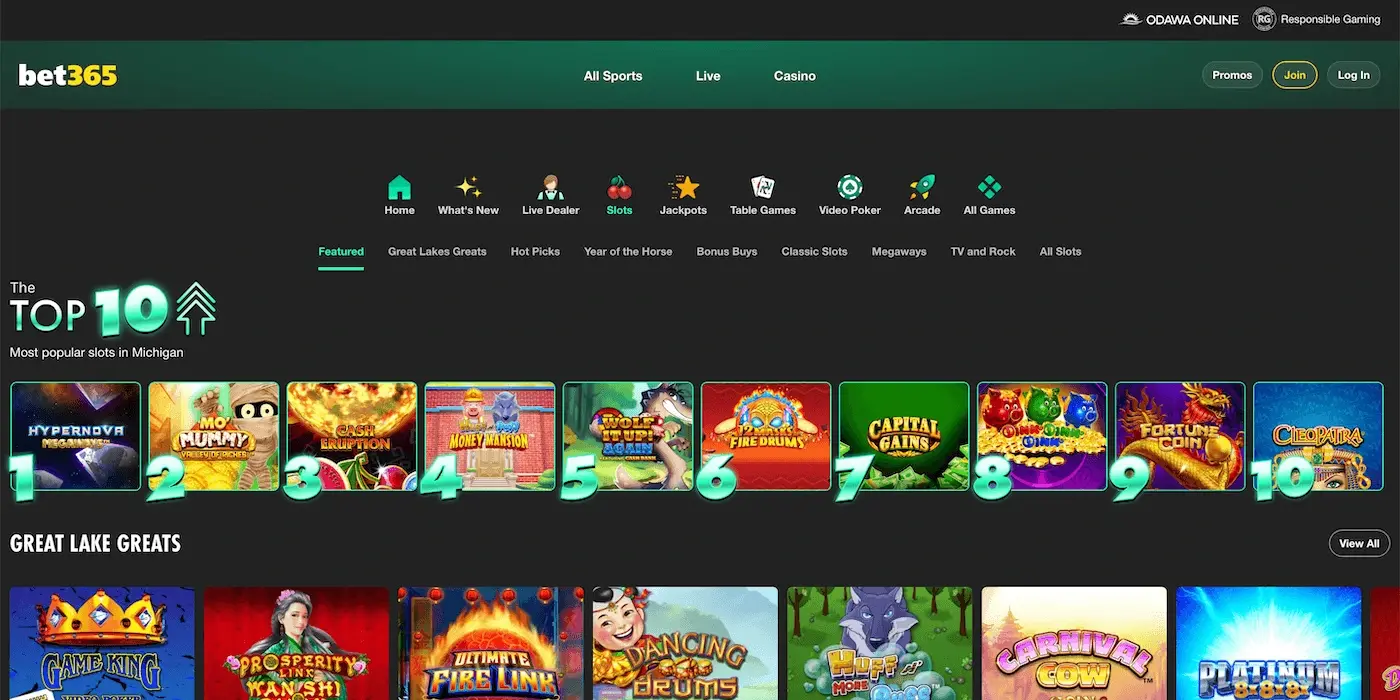The height and width of the screenshot is (700, 1400).
Task: Open the Capital Gains slot tile
Action: tap(904, 436)
